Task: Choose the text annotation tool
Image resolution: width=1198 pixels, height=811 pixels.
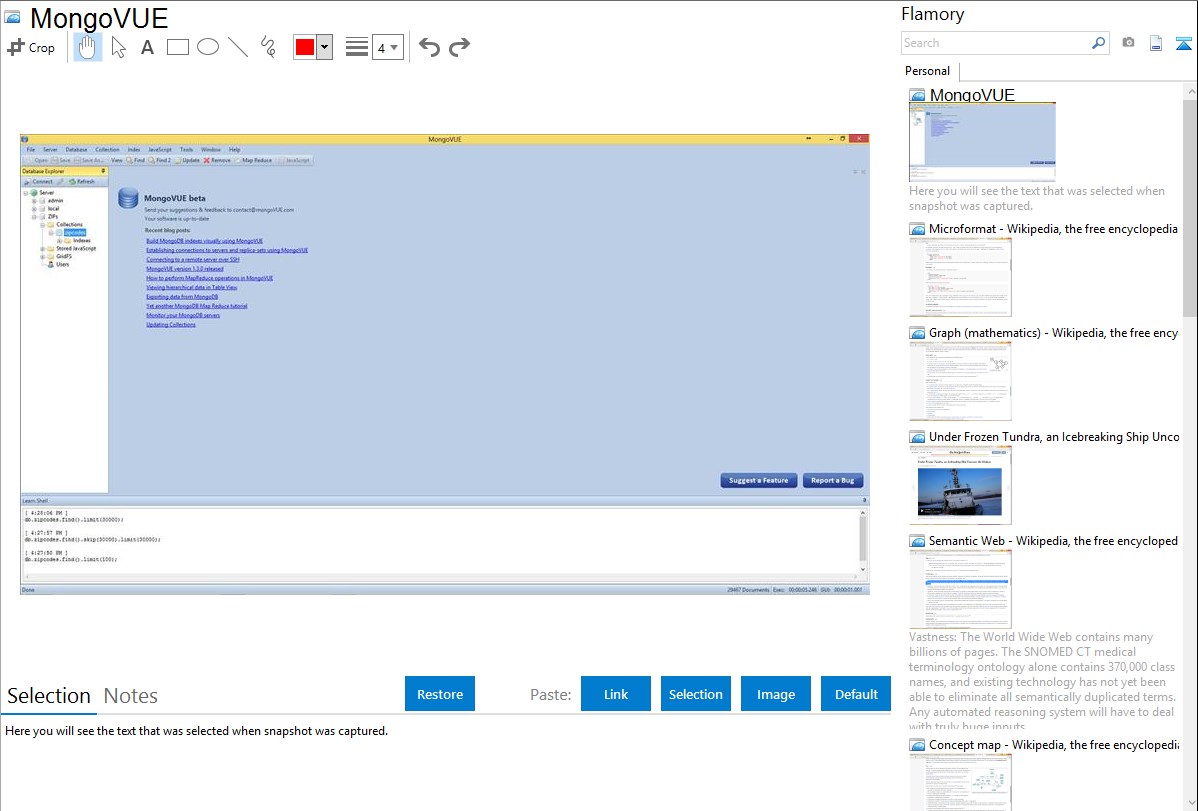Action: tap(147, 47)
